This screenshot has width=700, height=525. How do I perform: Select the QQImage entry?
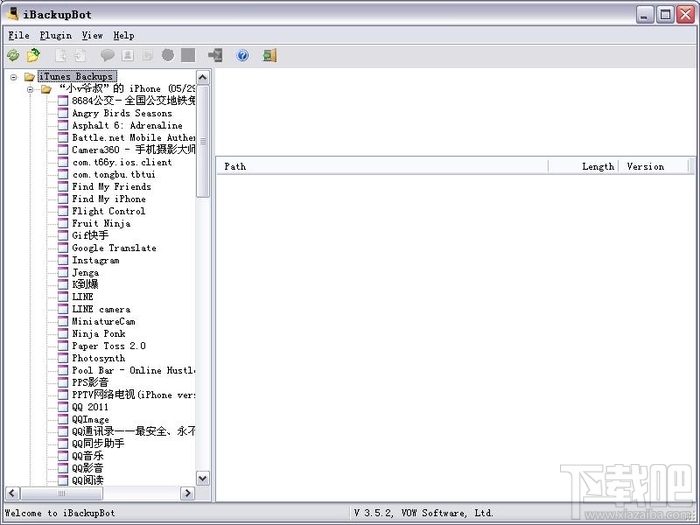click(x=91, y=420)
